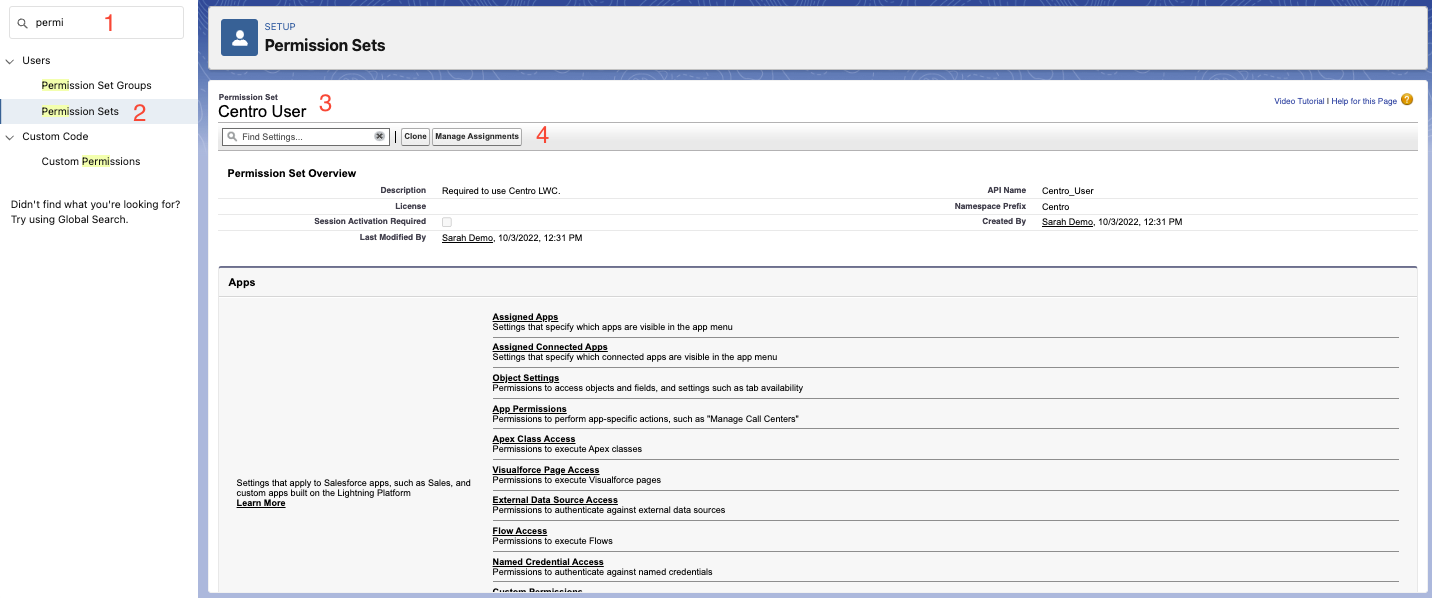Image resolution: width=1432 pixels, height=598 pixels.
Task: Click the SETUP breadcrumb label
Action: (x=280, y=27)
